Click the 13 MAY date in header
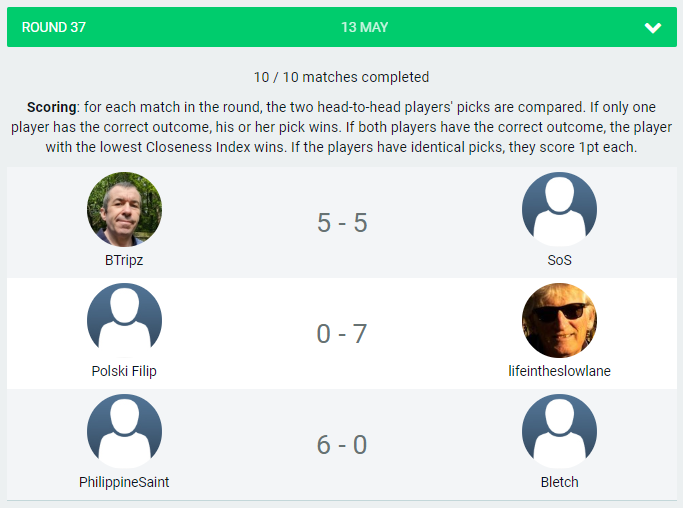Screen dimensions: 683x508 [364, 27]
